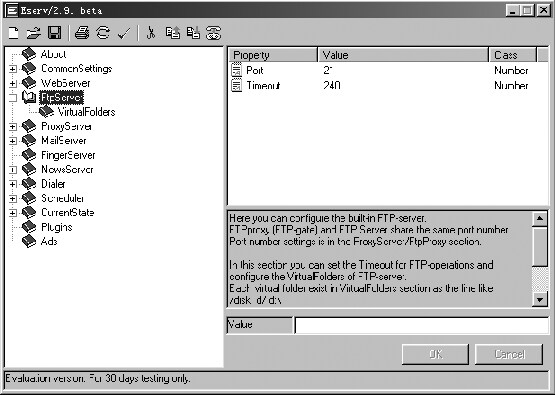This screenshot has height=395, width=555.
Task: Expand the MailServer tree node
Action: [x=13, y=141]
